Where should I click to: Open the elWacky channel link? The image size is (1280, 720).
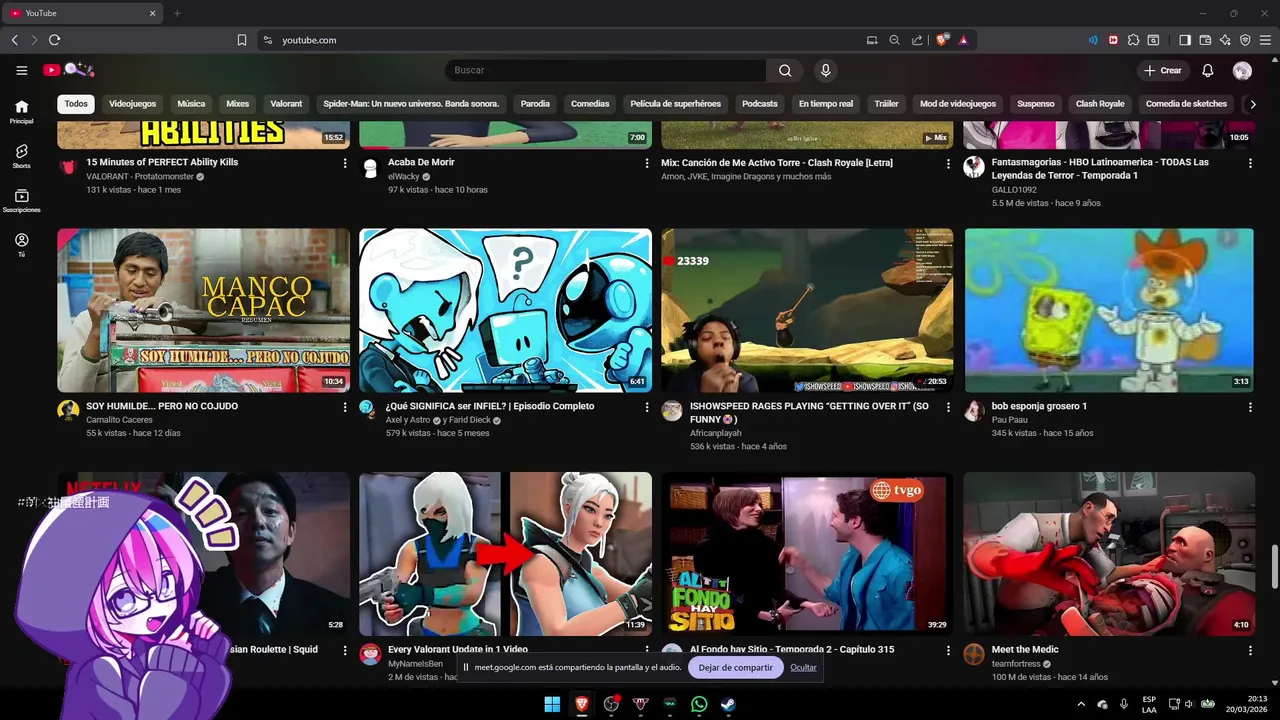point(405,176)
